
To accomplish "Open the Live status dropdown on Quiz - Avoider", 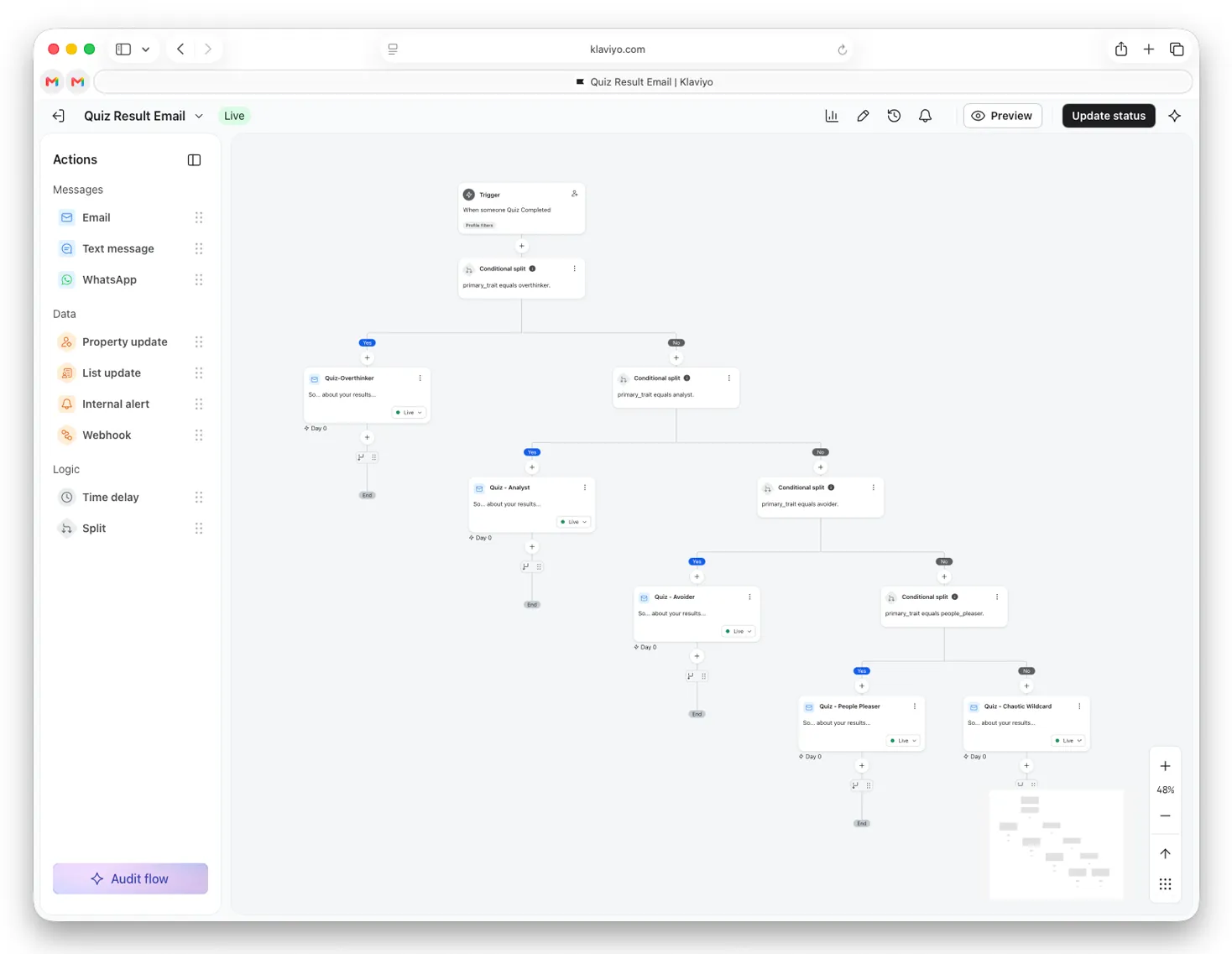I will pos(739,631).
